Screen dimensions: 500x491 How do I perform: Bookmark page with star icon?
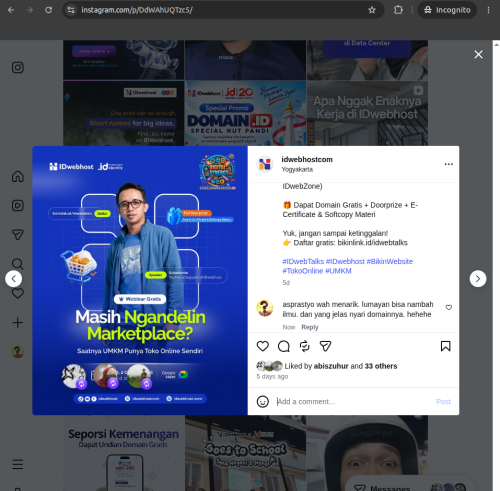pos(372,10)
